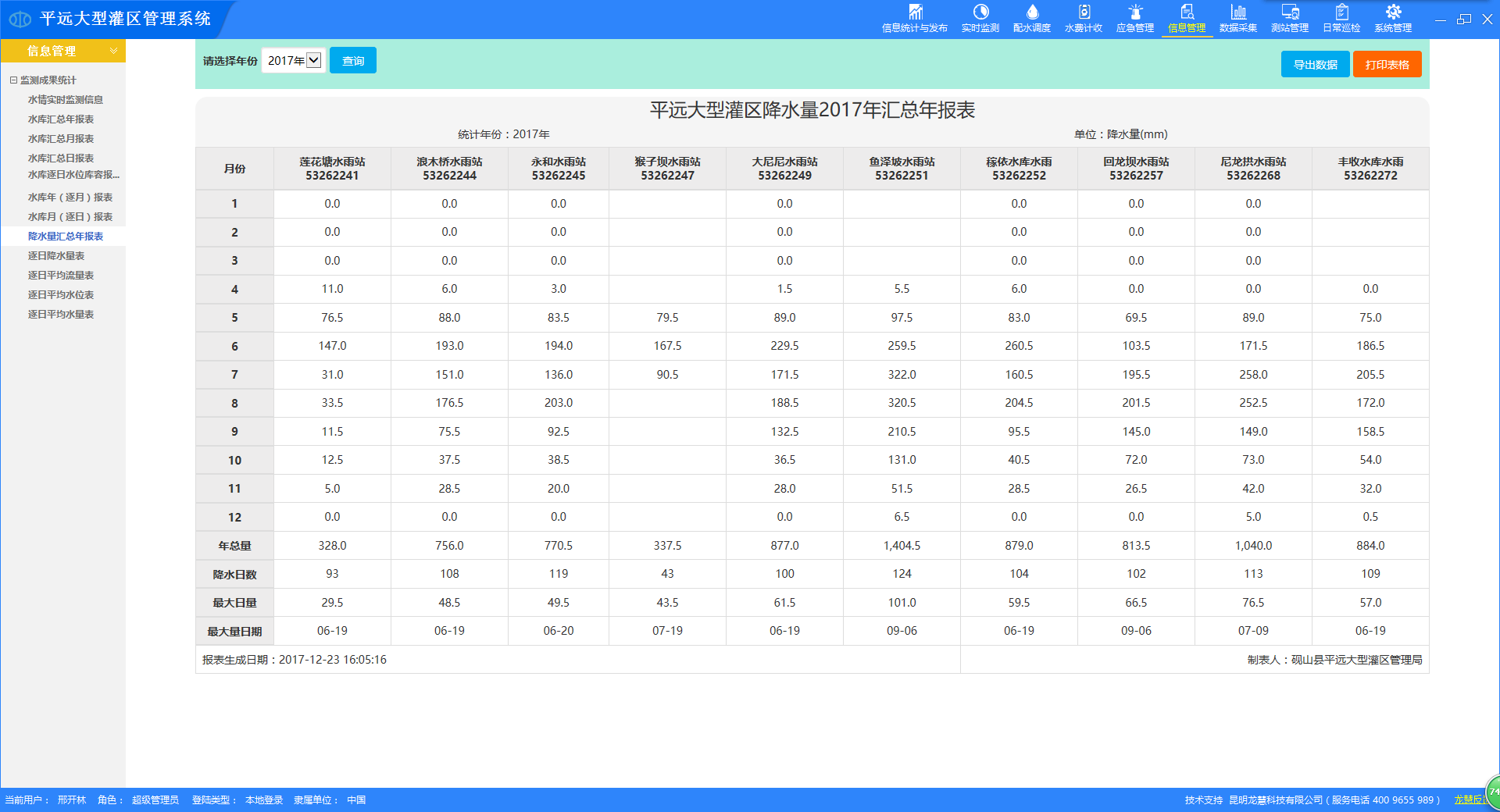Open 逐日平均流量表 in sidebar
Screen dimensions: 1500x812
tap(61, 276)
